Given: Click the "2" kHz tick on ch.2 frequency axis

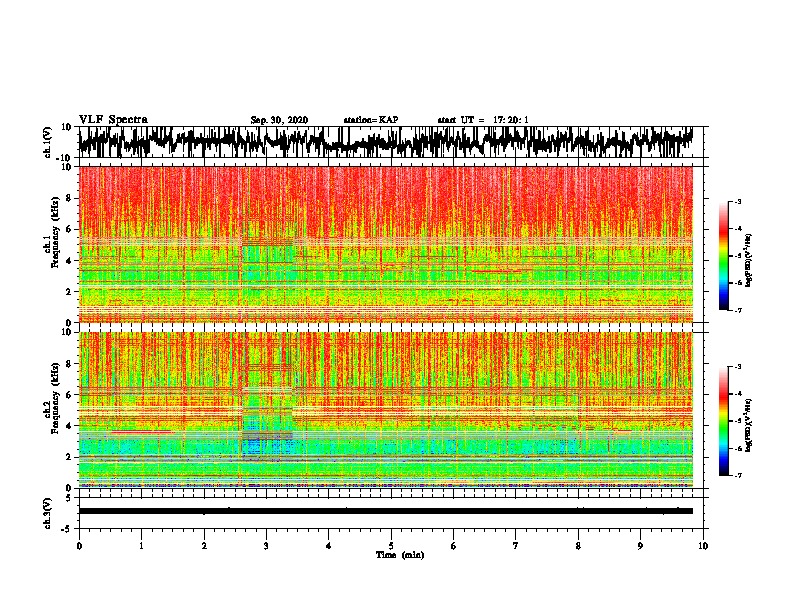Looking at the screenshot, I should [70, 457].
